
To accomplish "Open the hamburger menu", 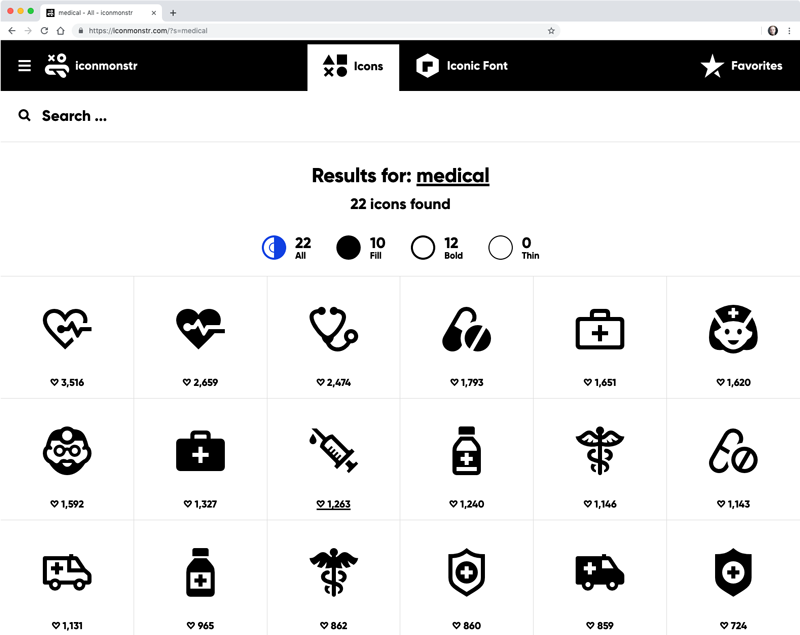I will [x=24, y=66].
